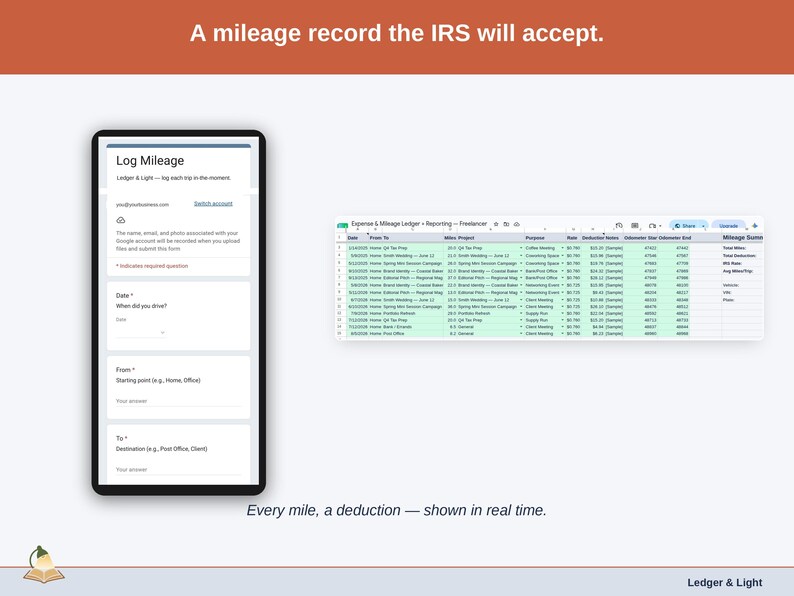Click the deduction value '$4.94'
The height and width of the screenshot is (596, 794).
tap(598, 327)
